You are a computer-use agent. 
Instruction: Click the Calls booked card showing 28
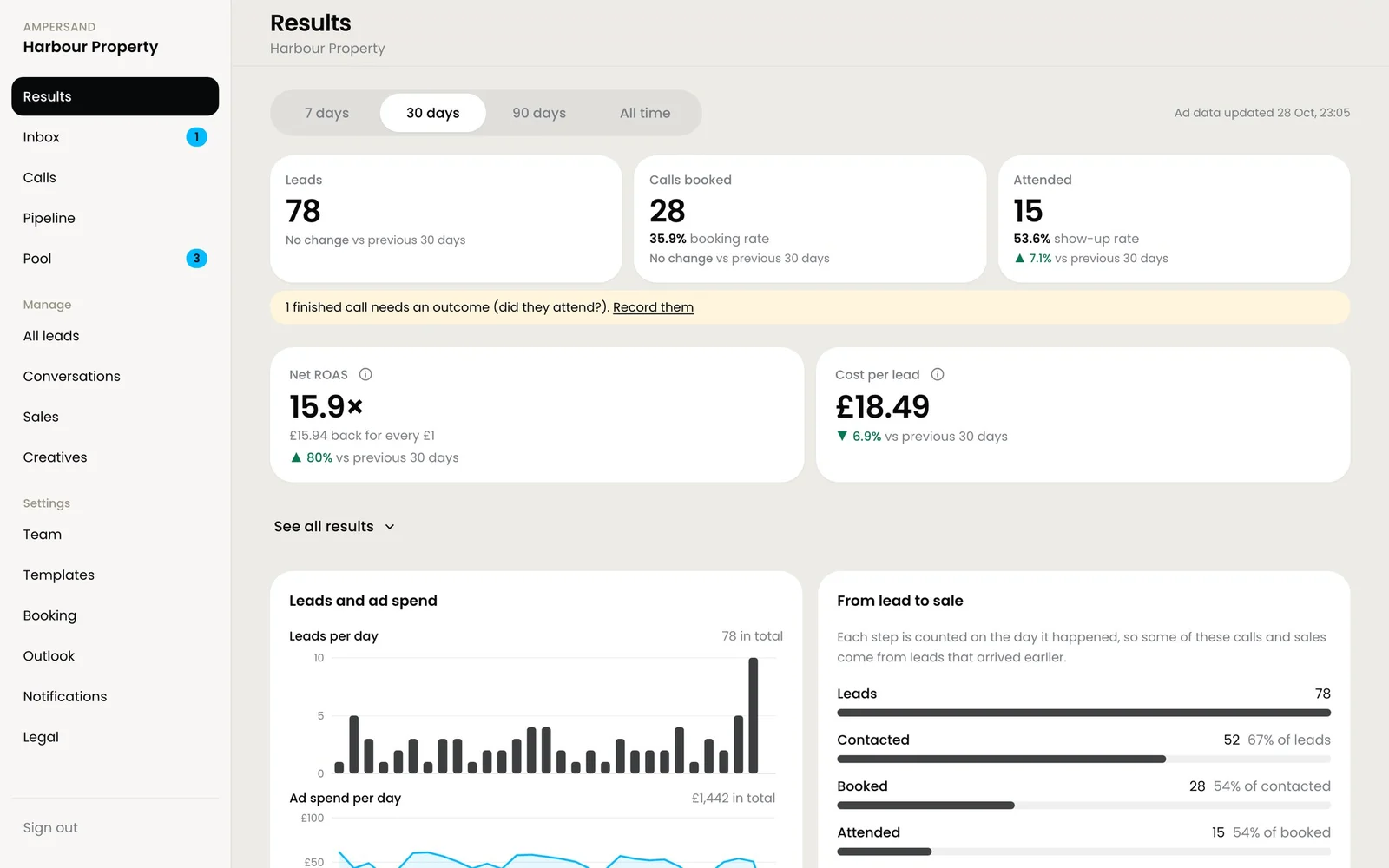[810, 219]
